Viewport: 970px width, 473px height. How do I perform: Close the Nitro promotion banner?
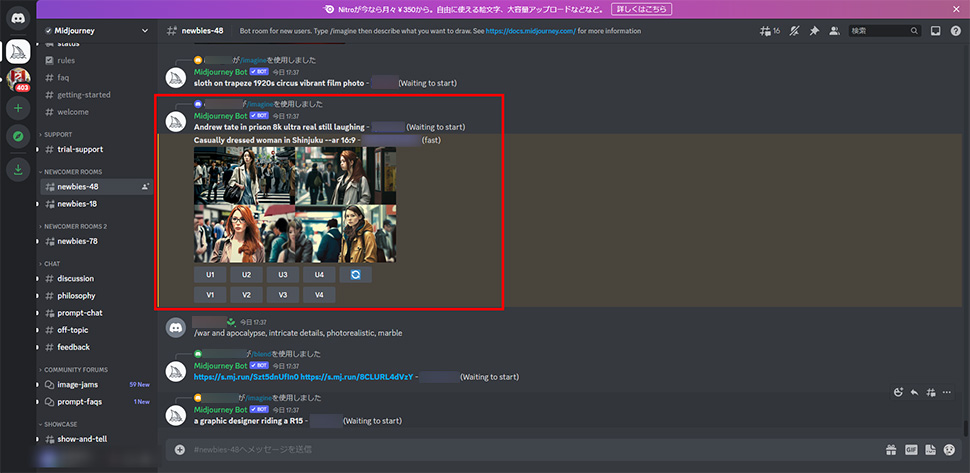click(955, 9)
